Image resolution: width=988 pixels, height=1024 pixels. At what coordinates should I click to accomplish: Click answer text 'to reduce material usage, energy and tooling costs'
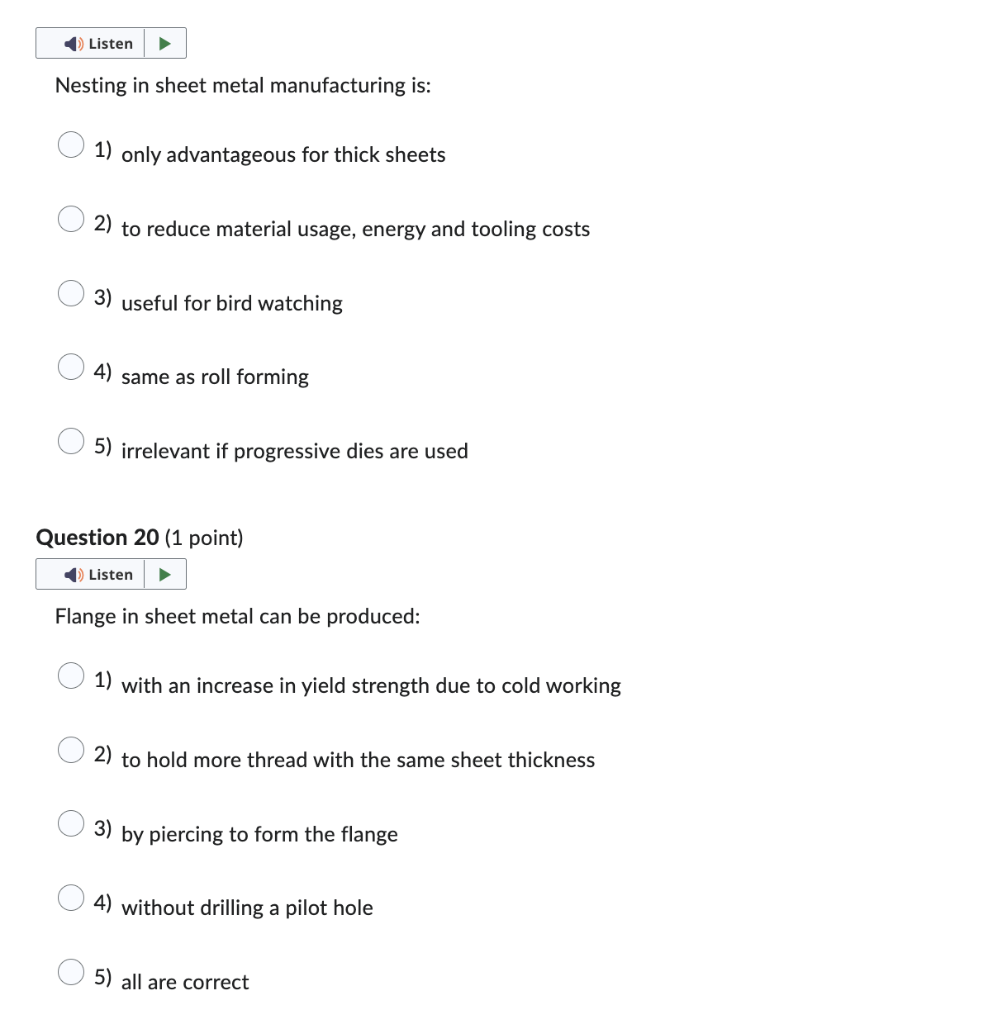[356, 229]
